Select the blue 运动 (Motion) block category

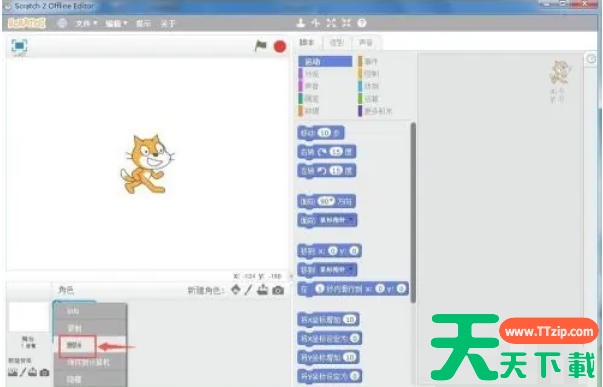[x=325, y=62]
